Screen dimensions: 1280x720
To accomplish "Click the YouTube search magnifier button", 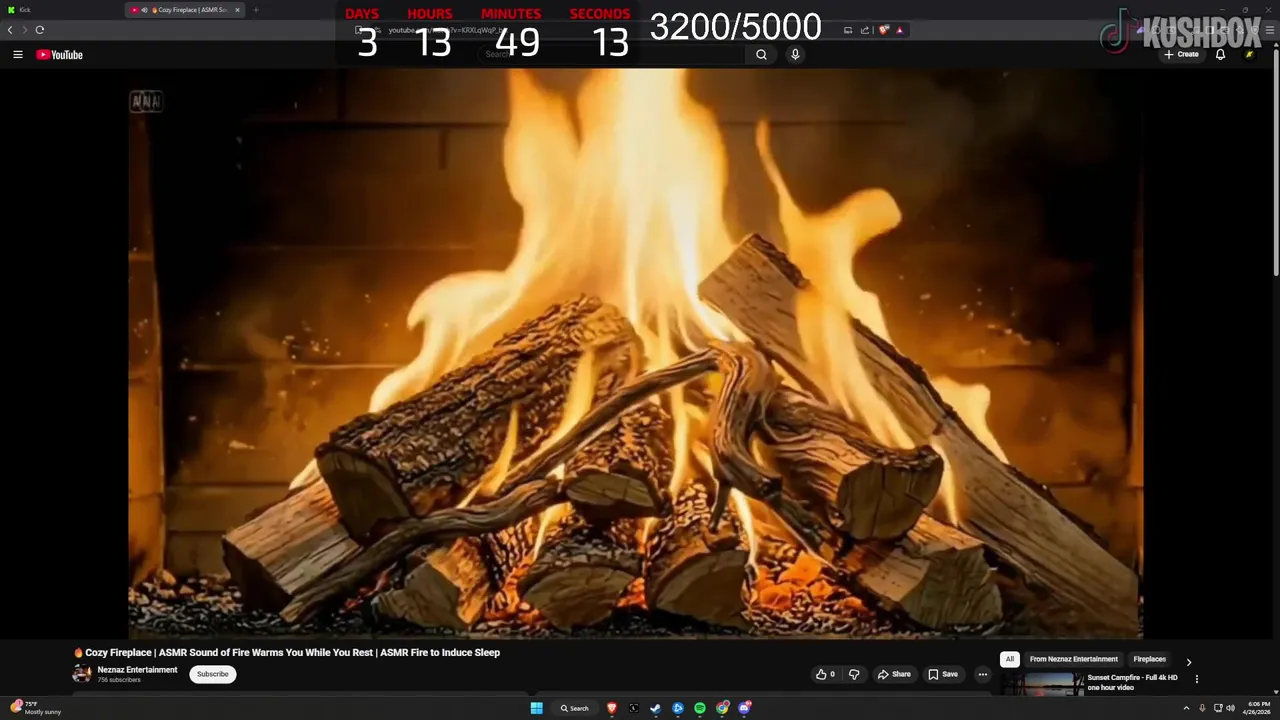I will pyautogui.click(x=762, y=55).
